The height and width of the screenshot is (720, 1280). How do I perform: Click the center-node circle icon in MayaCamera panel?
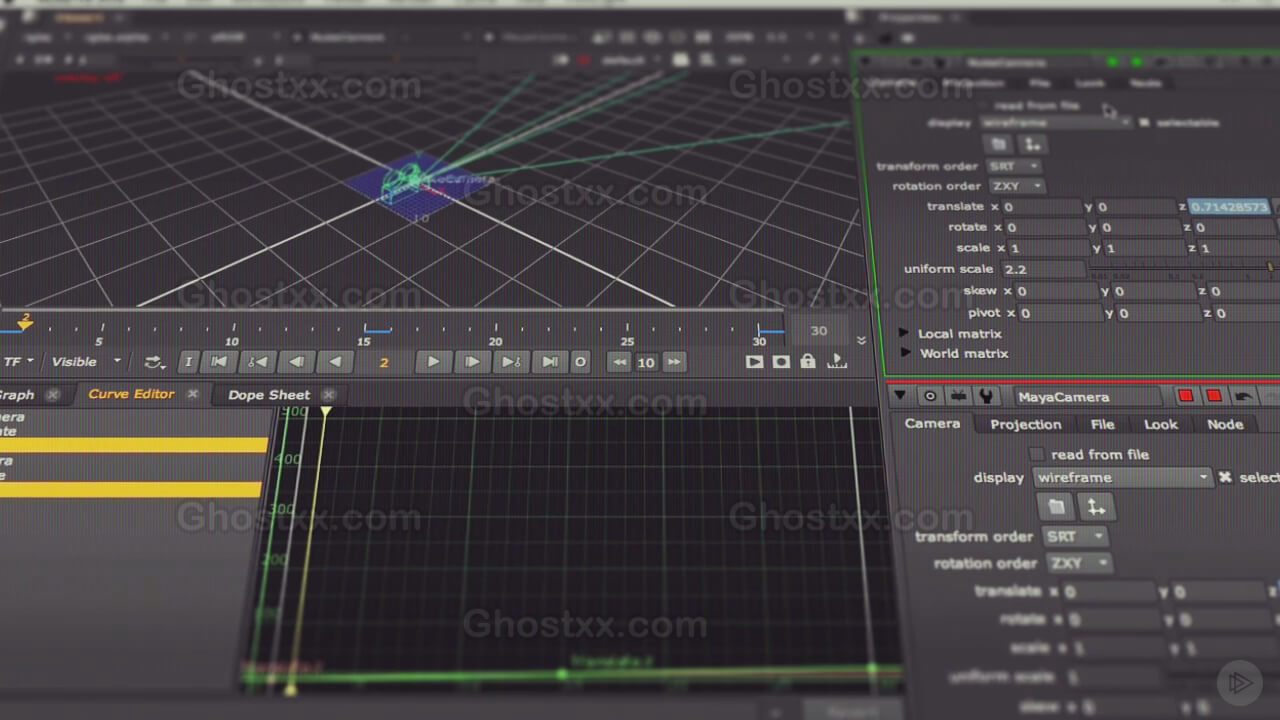(930, 397)
